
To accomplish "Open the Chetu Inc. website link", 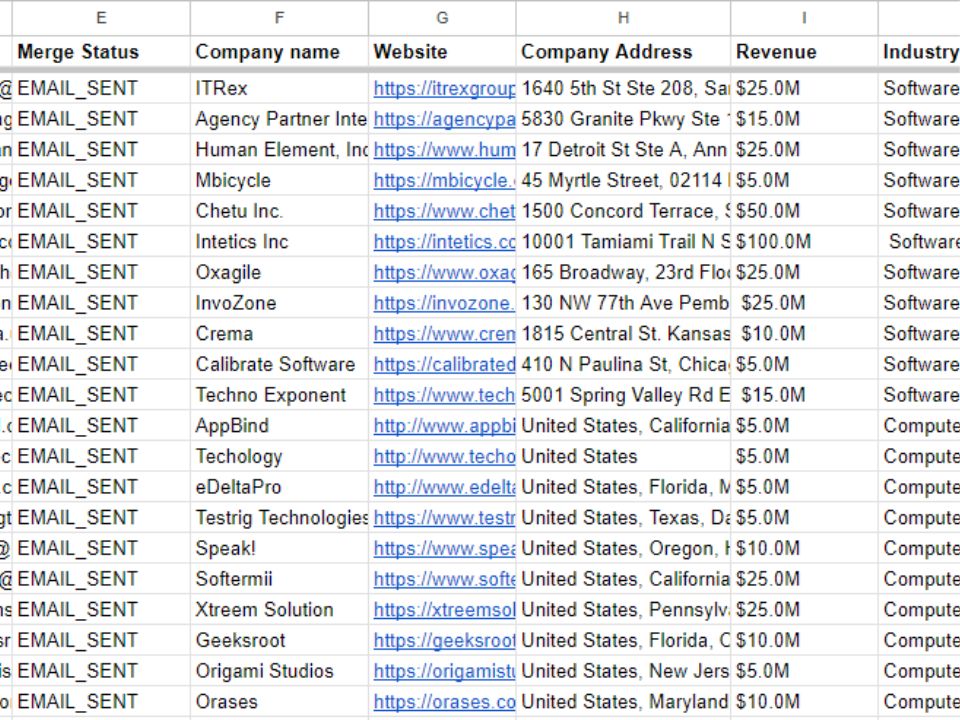I will 444,211.
